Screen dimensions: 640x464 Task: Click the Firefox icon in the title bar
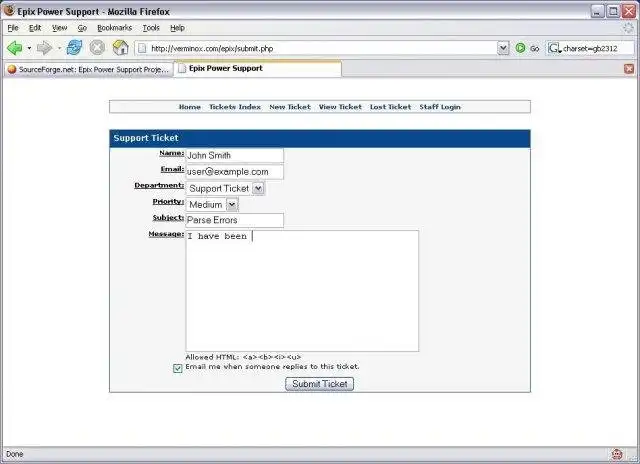pos(9,10)
